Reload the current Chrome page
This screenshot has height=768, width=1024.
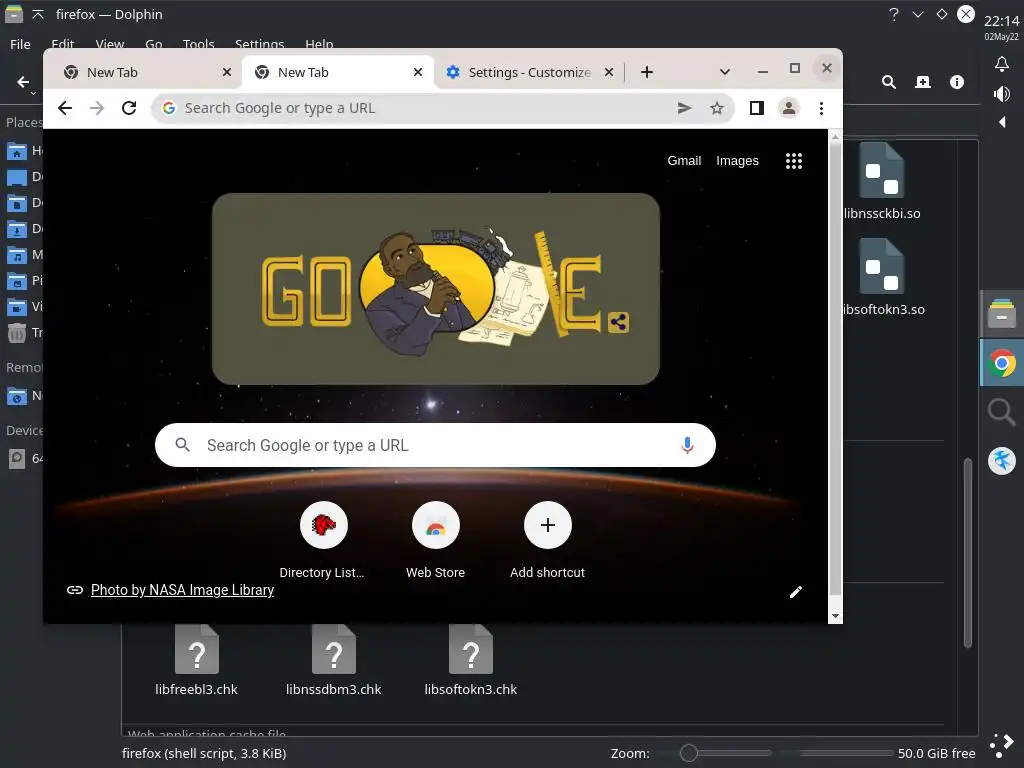(129, 108)
